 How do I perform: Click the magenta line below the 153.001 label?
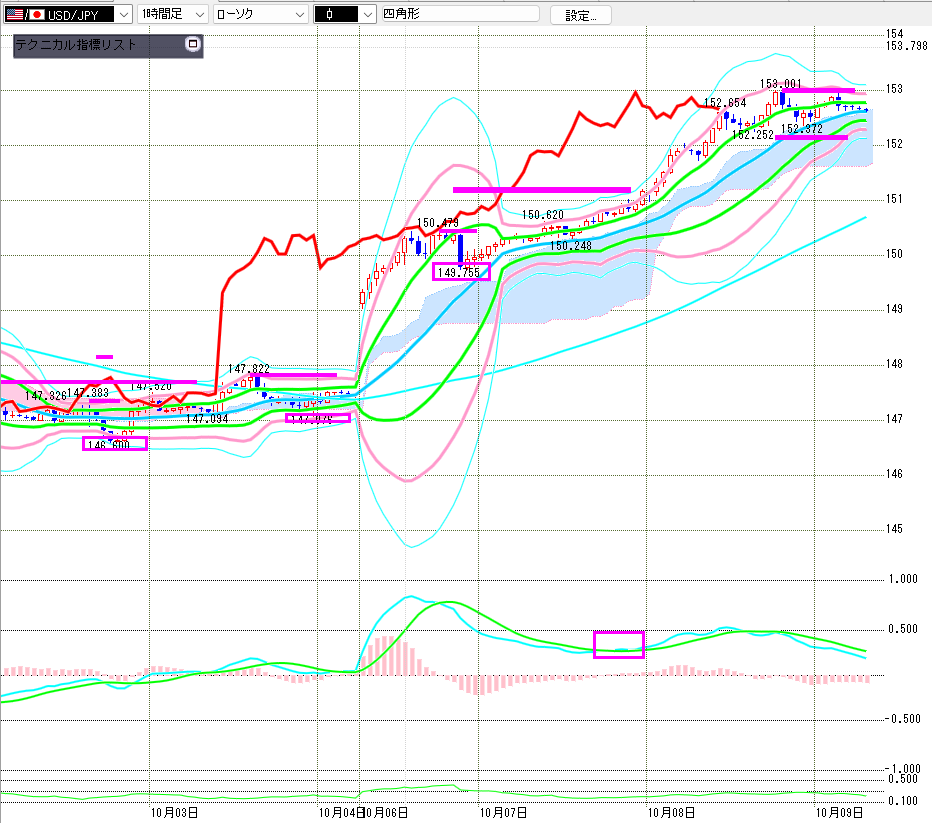click(817, 91)
